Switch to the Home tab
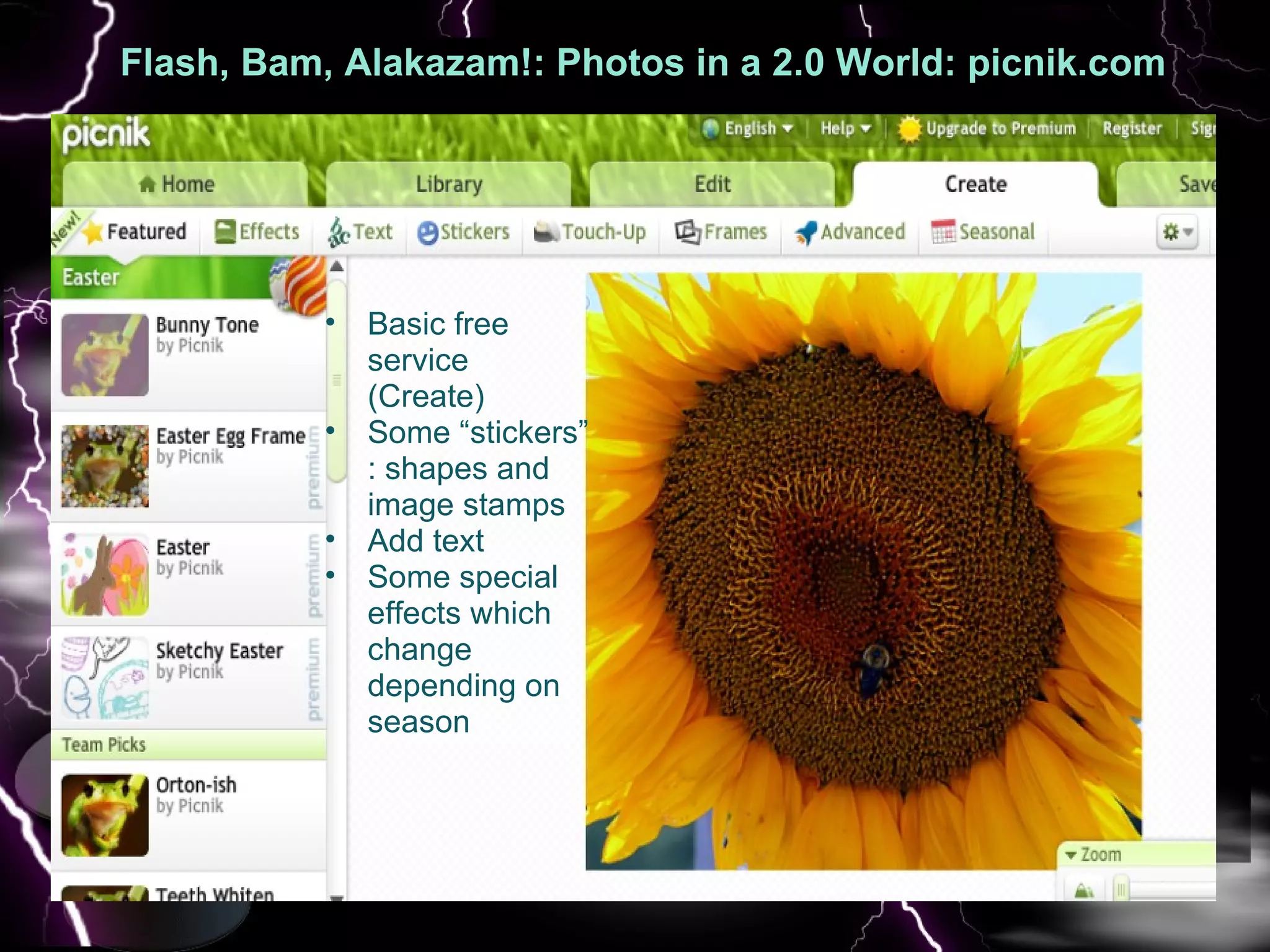Viewport: 1270px width, 952px height. tap(185, 184)
